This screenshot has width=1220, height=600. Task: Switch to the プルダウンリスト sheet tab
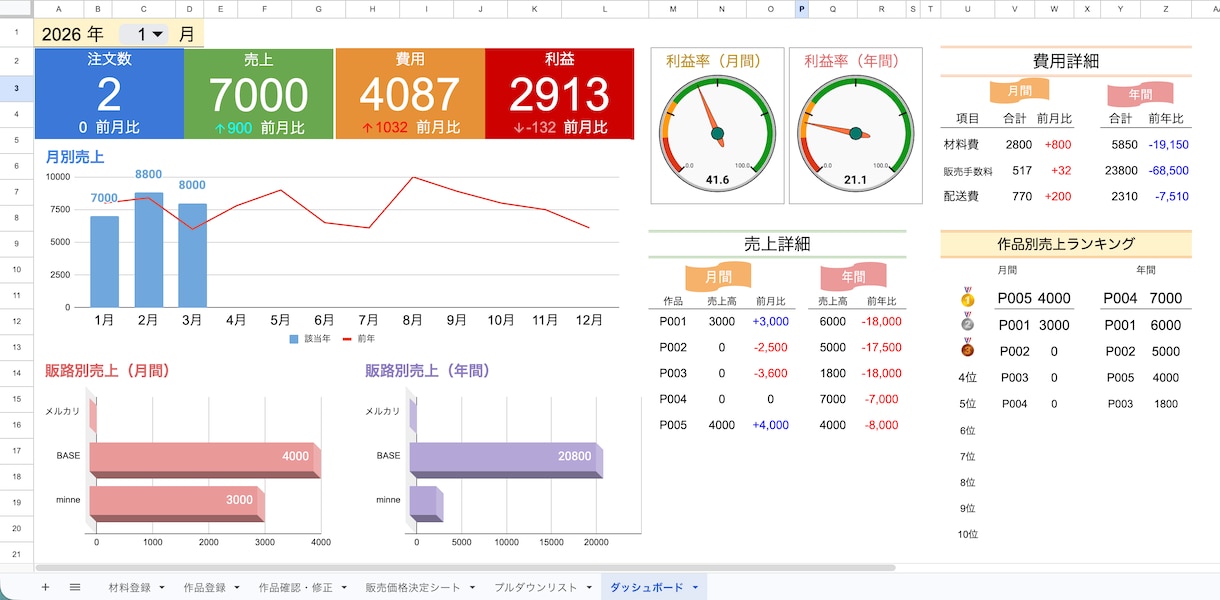535,587
